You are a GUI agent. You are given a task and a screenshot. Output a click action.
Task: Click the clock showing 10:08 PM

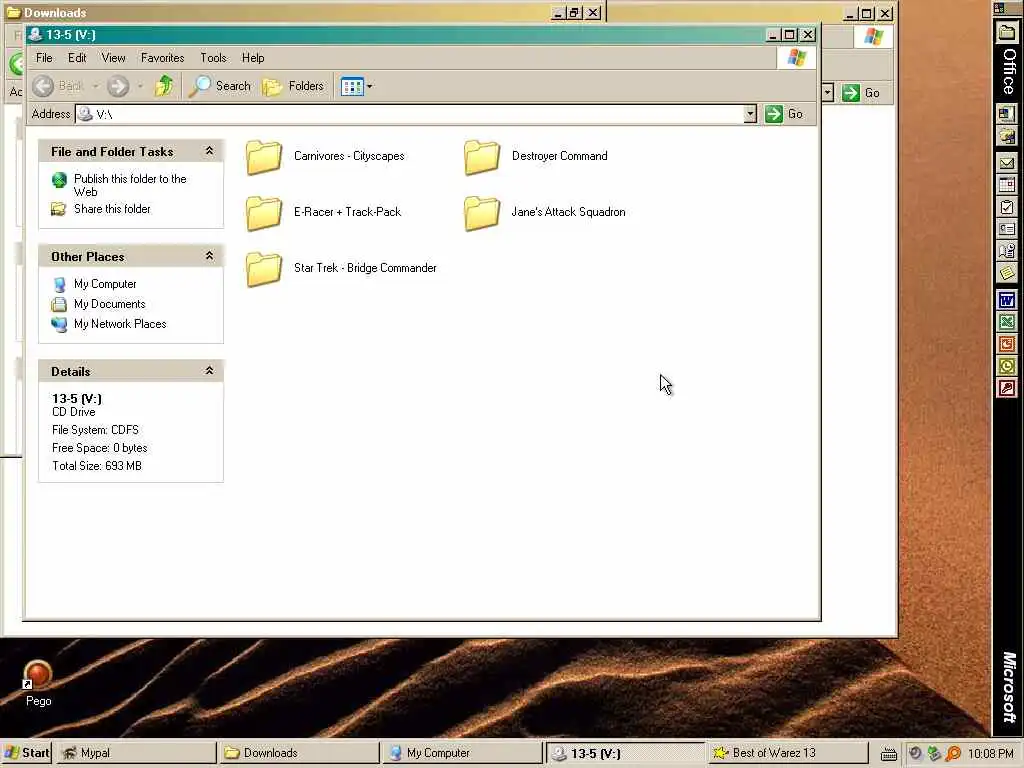pos(991,754)
